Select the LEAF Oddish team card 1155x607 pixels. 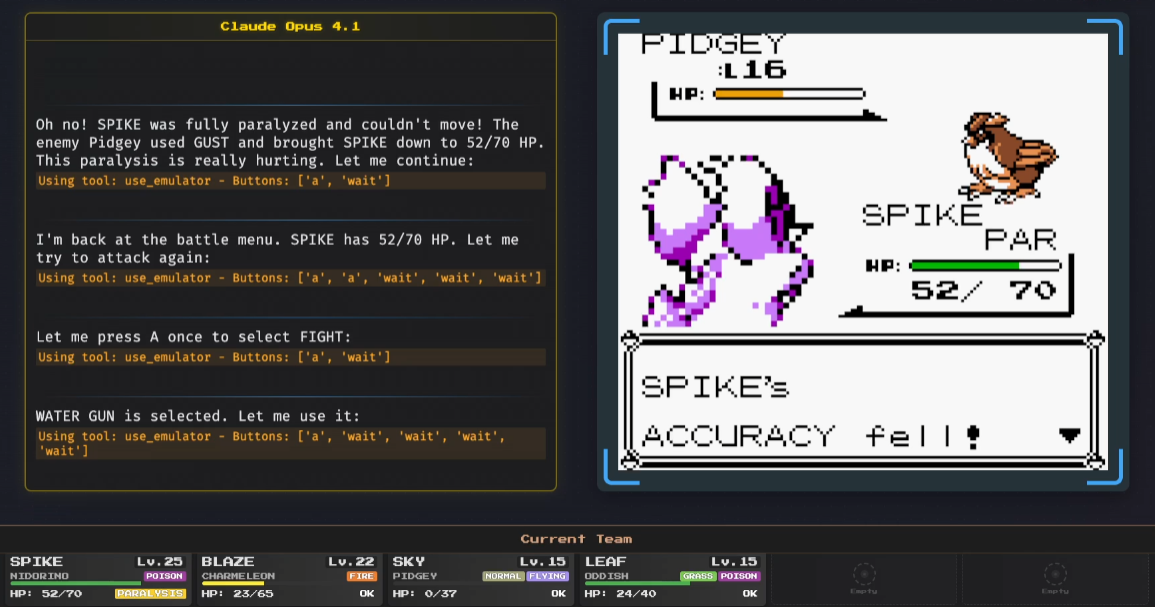point(672,579)
